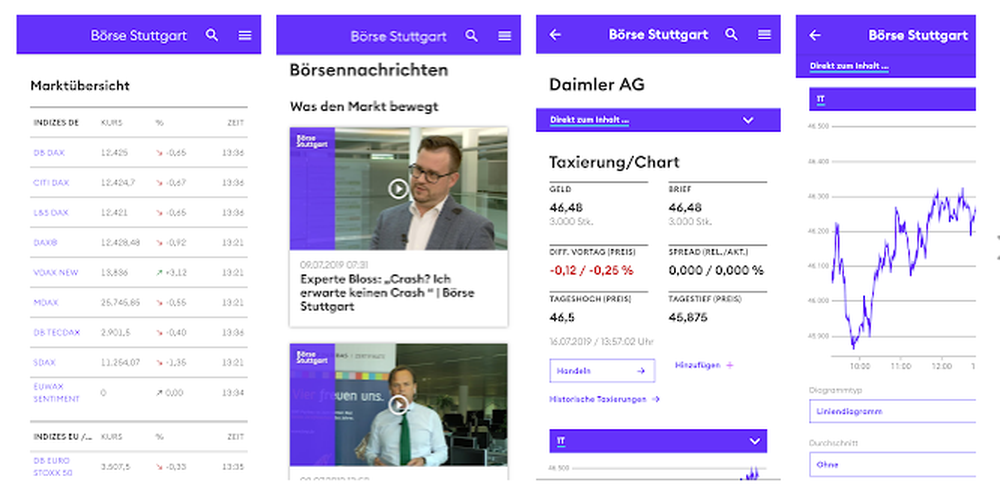Click the Daimler line chart
The width and height of the screenshot is (1000, 501).
point(904,268)
